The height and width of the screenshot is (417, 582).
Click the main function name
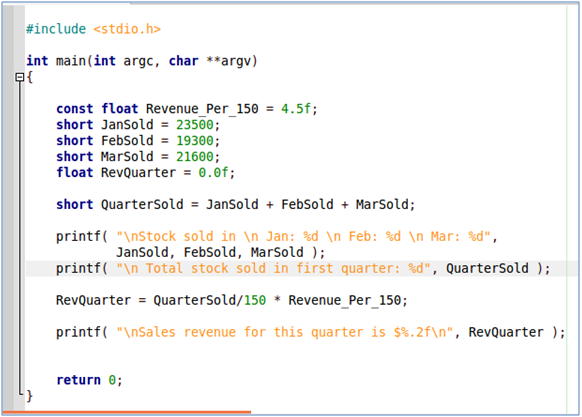coord(71,61)
